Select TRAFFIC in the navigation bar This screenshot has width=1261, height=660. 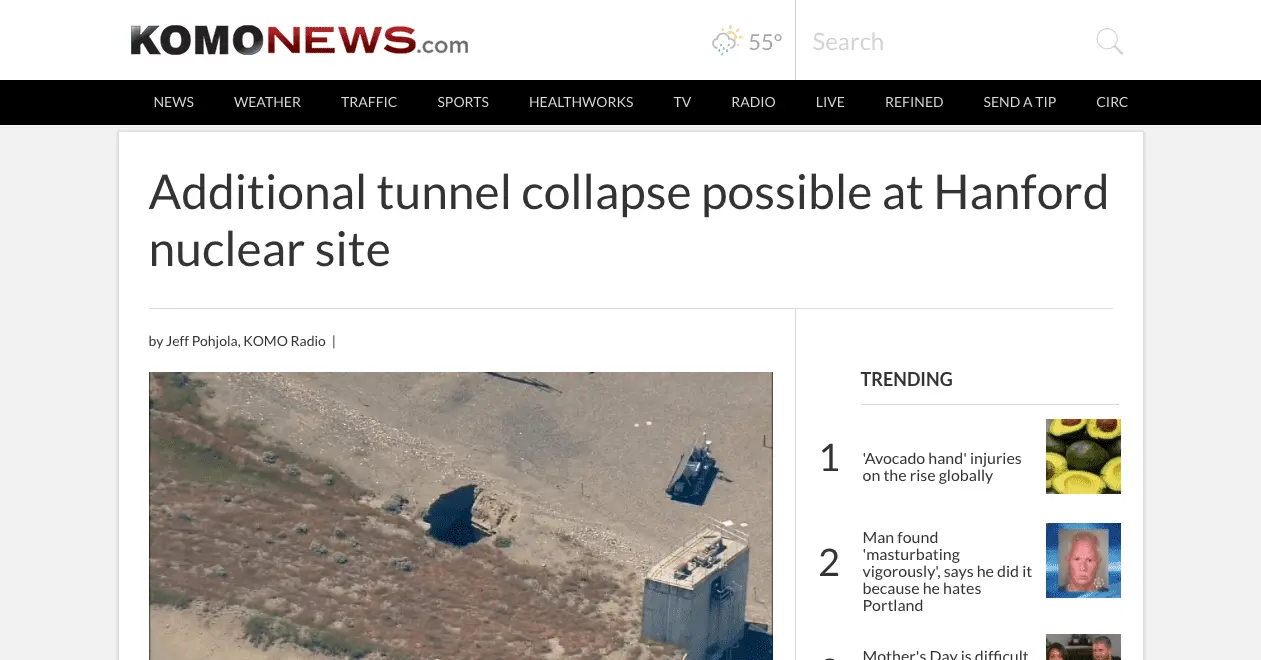[369, 102]
